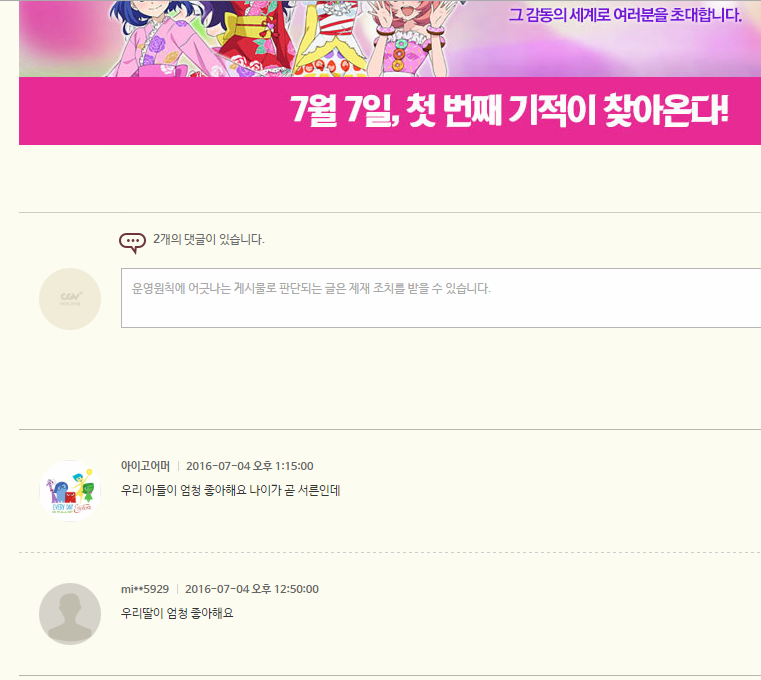Screen dimensions: 761x680
Task: Click timestamp 2016-07-04 오후 1:15:00
Action: pos(249,466)
